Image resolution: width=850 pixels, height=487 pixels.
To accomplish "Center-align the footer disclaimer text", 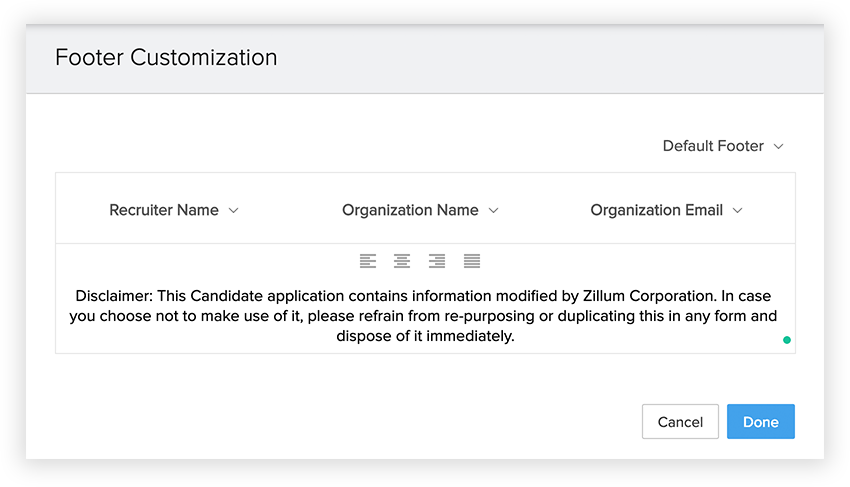I will coord(402,261).
